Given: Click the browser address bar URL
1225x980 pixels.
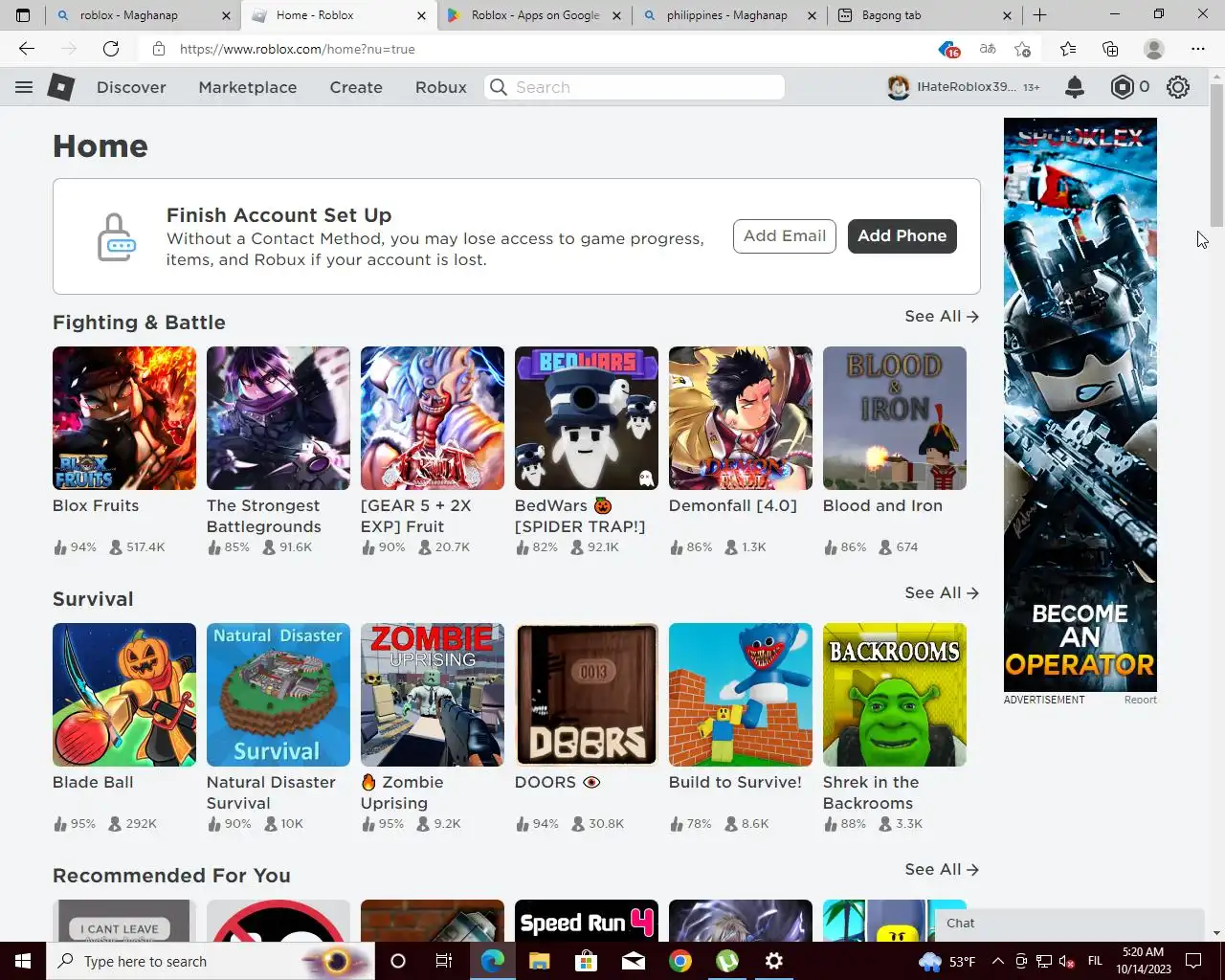Looking at the screenshot, I should (298, 49).
